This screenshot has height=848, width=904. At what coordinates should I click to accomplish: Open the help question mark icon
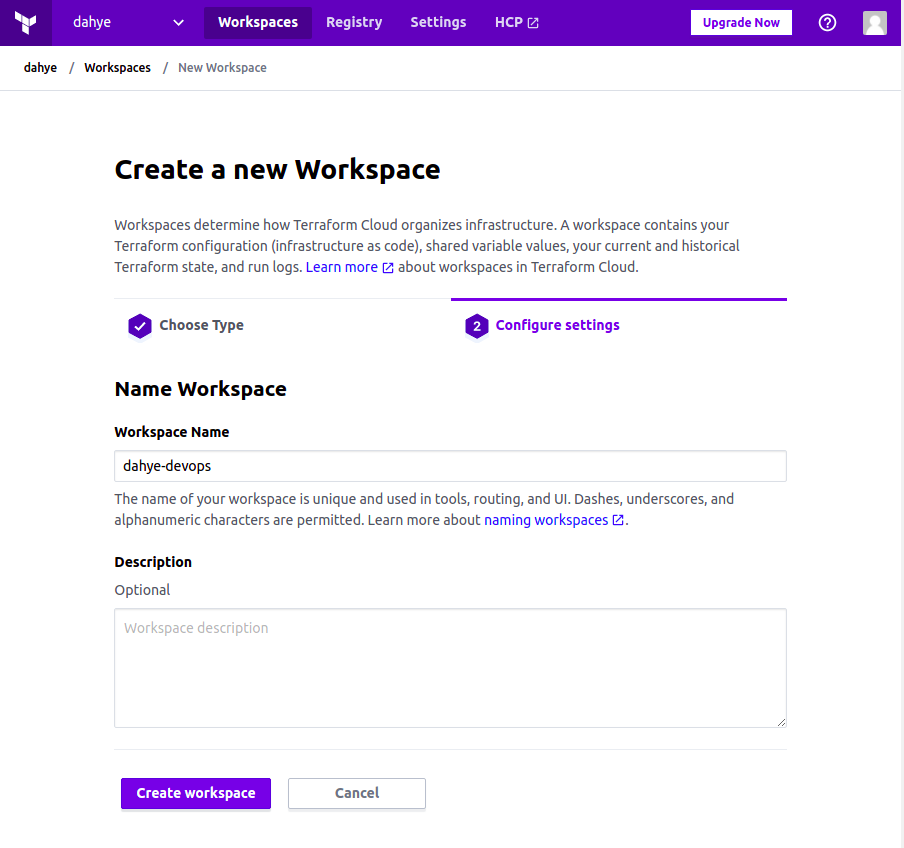(x=827, y=22)
